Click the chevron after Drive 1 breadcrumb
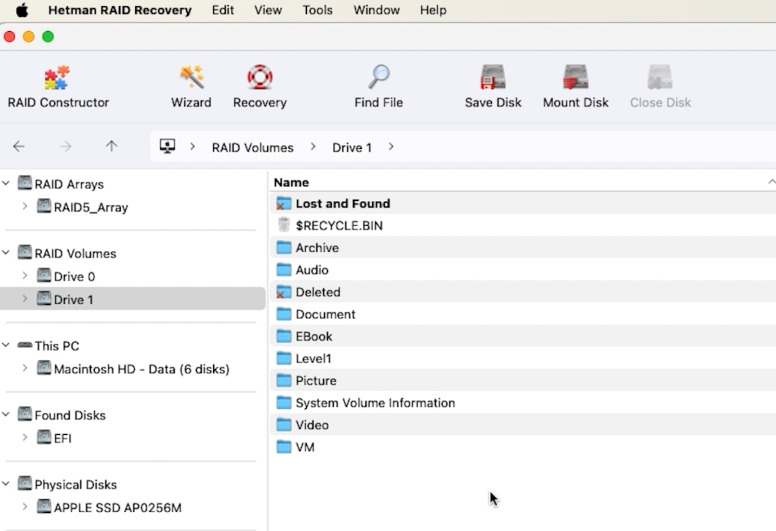Image resolution: width=776 pixels, height=531 pixels. click(391, 147)
